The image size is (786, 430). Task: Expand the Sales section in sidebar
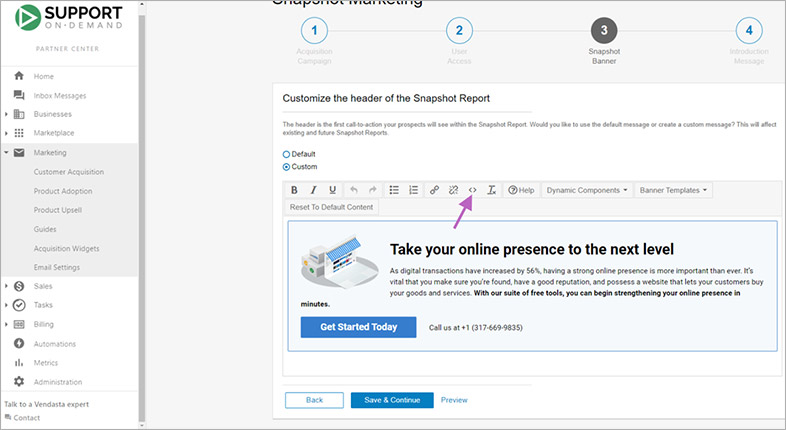[x=43, y=286]
